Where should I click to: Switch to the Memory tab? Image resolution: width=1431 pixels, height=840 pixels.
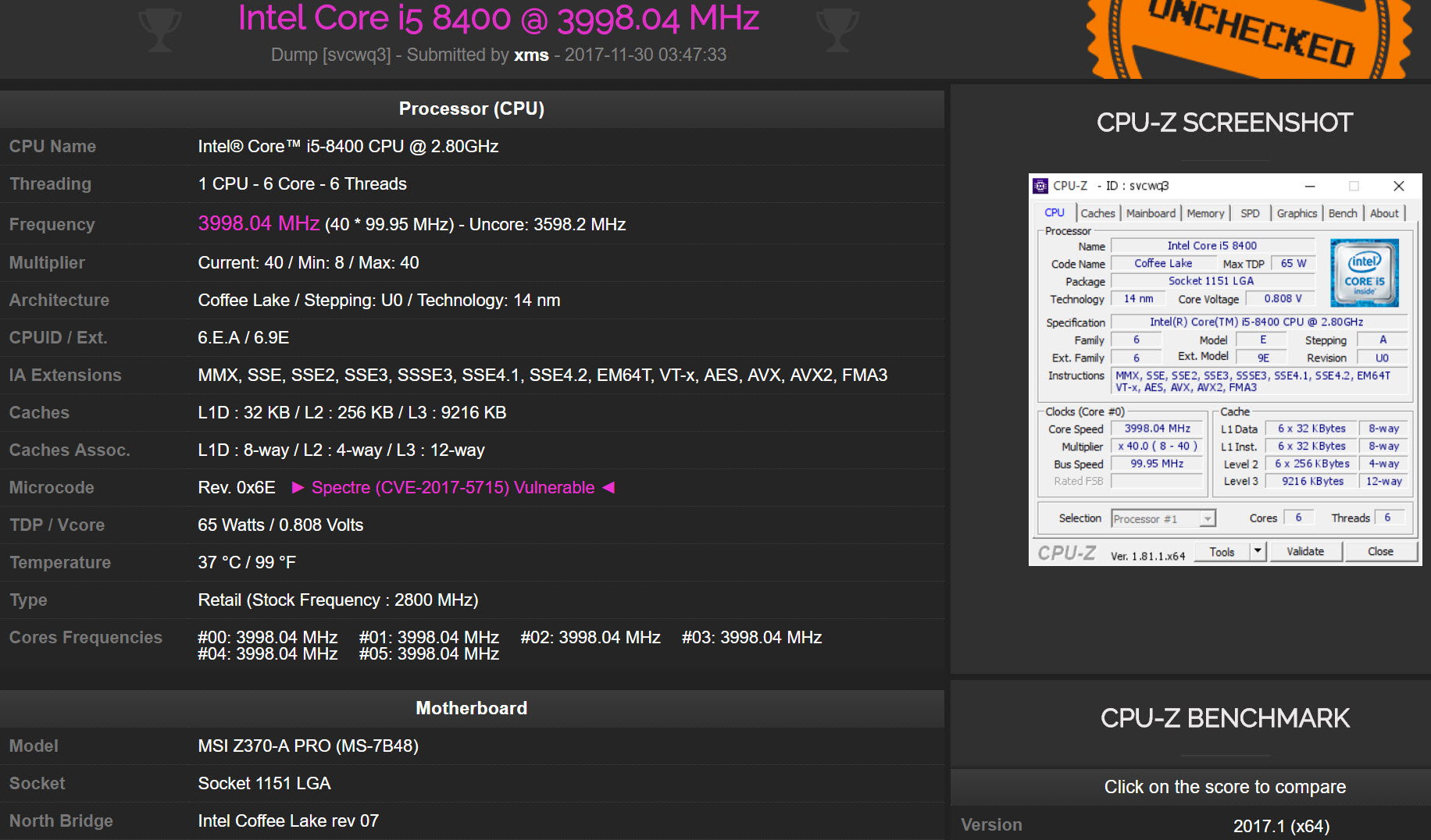pyautogui.click(x=1205, y=213)
